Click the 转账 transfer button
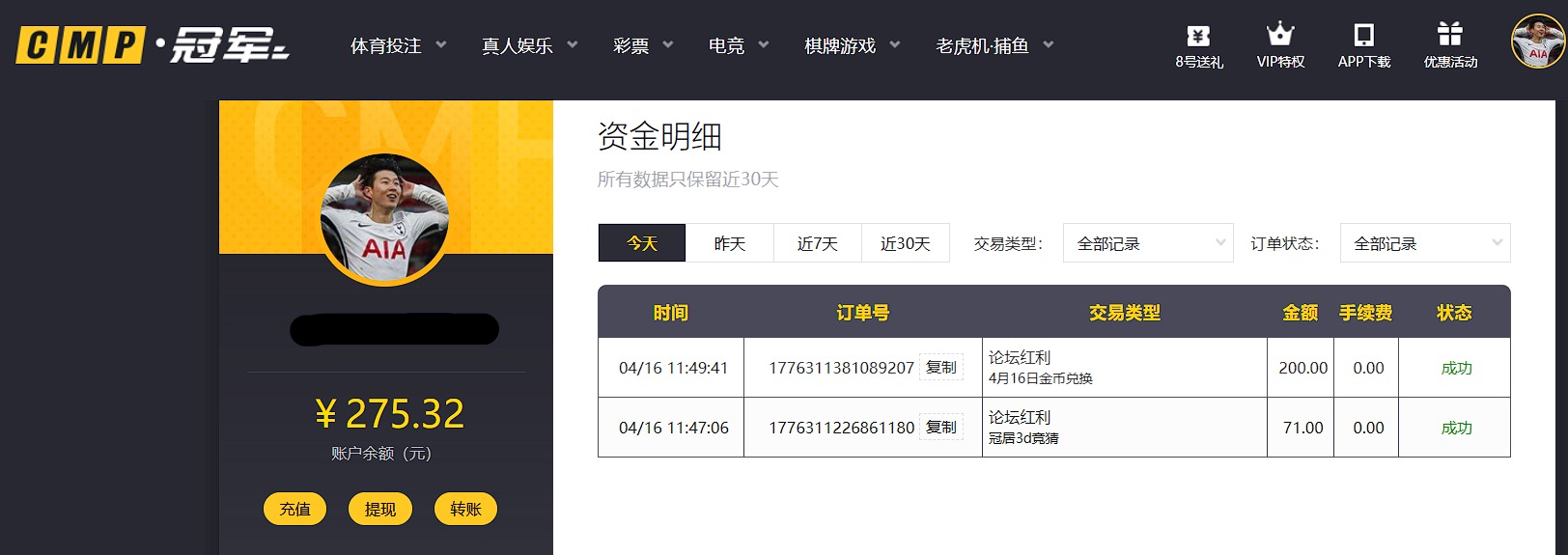The image size is (1568, 555). (465, 509)
